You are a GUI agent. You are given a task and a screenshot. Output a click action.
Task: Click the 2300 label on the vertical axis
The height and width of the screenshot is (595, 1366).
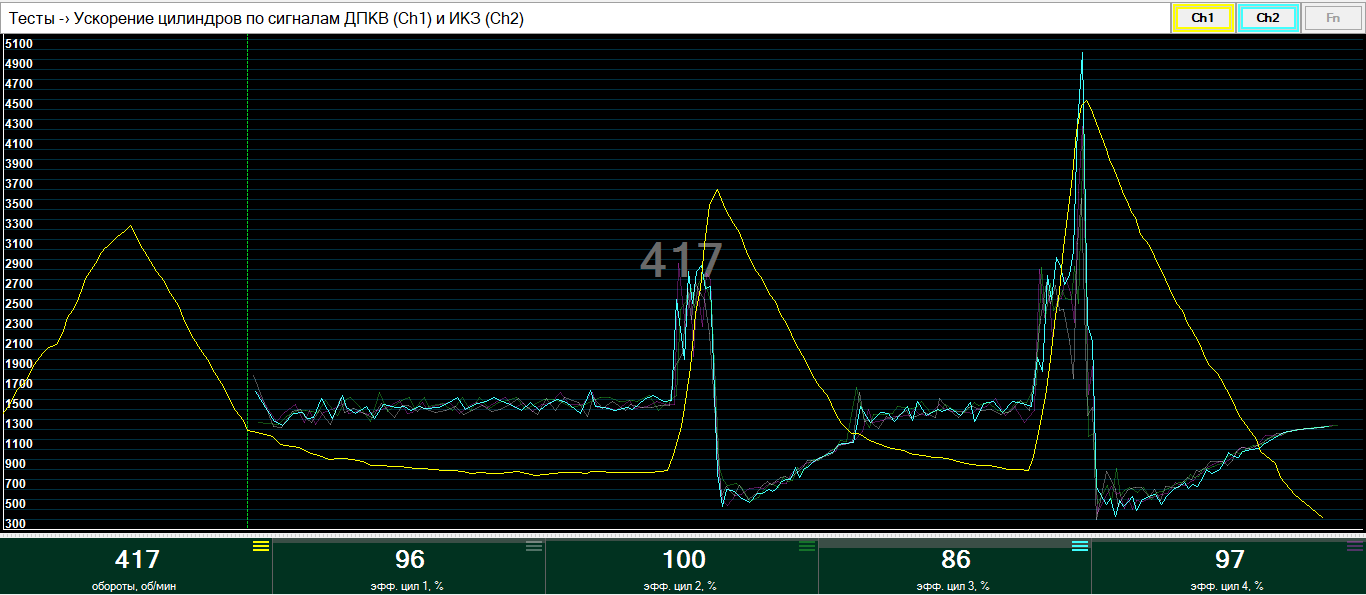pyautogui.click(x=19, y=324)
